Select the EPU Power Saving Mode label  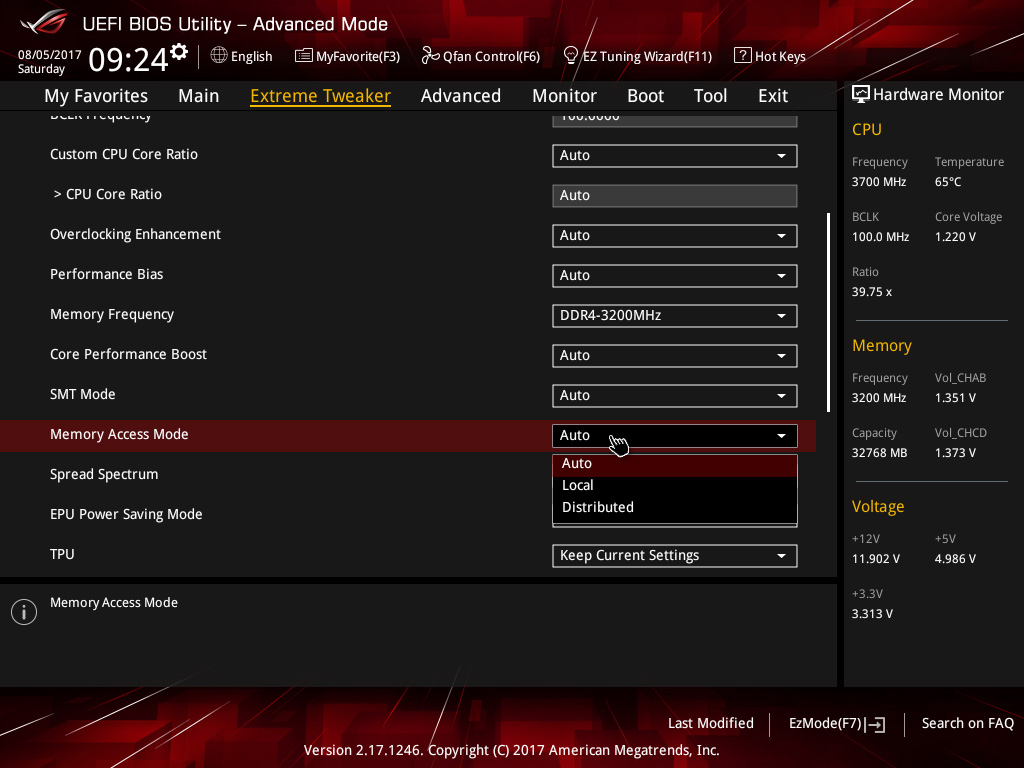[x=126, y=515]
